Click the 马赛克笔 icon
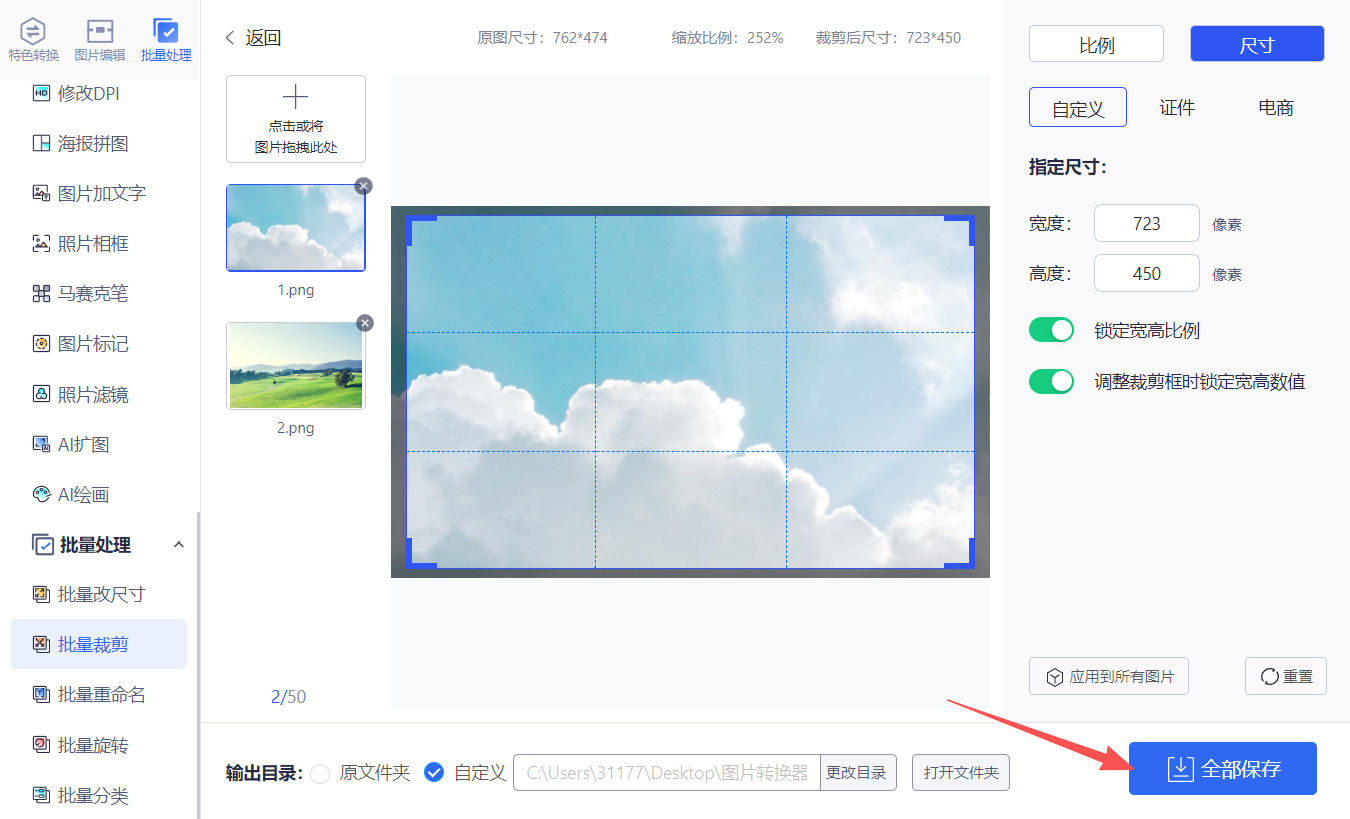The image size is (1350, 819). pos(41,293)
